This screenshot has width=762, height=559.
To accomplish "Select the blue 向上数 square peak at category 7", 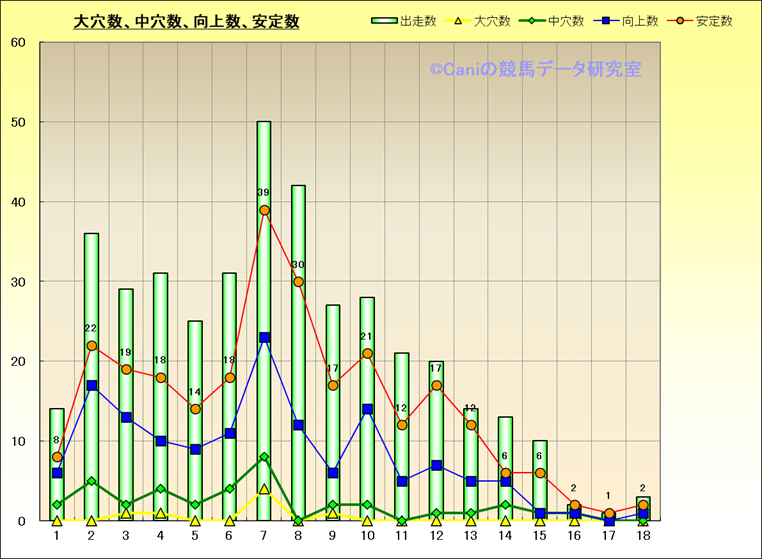I will pyautogui.click(x=264, y=338).
